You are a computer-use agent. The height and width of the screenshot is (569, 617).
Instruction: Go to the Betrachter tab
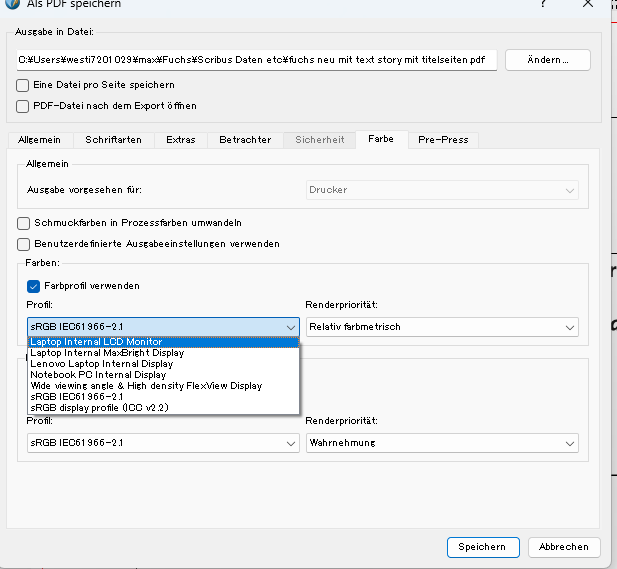tap(245, 140)
